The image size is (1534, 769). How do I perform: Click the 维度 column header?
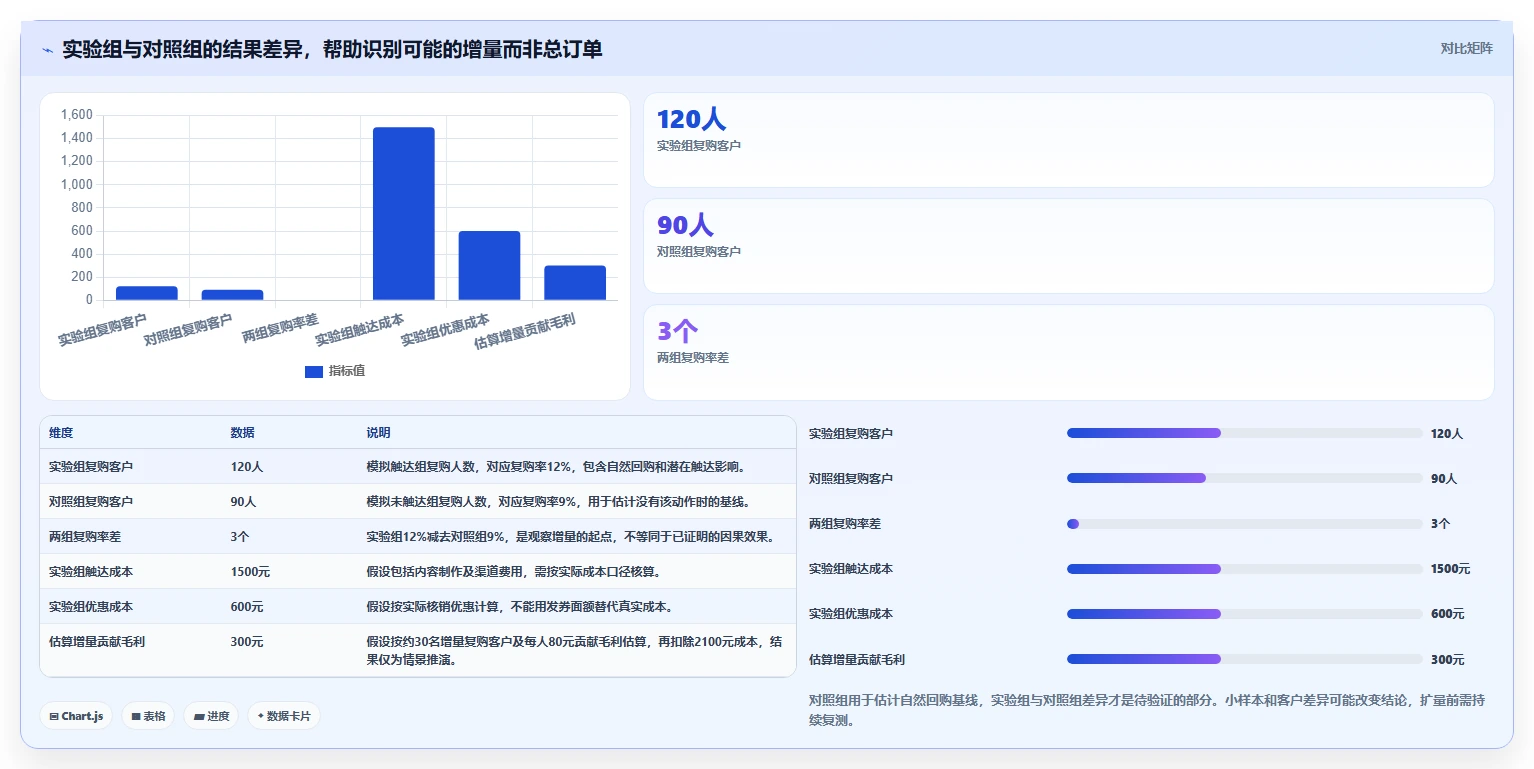(x=61, y=433)
